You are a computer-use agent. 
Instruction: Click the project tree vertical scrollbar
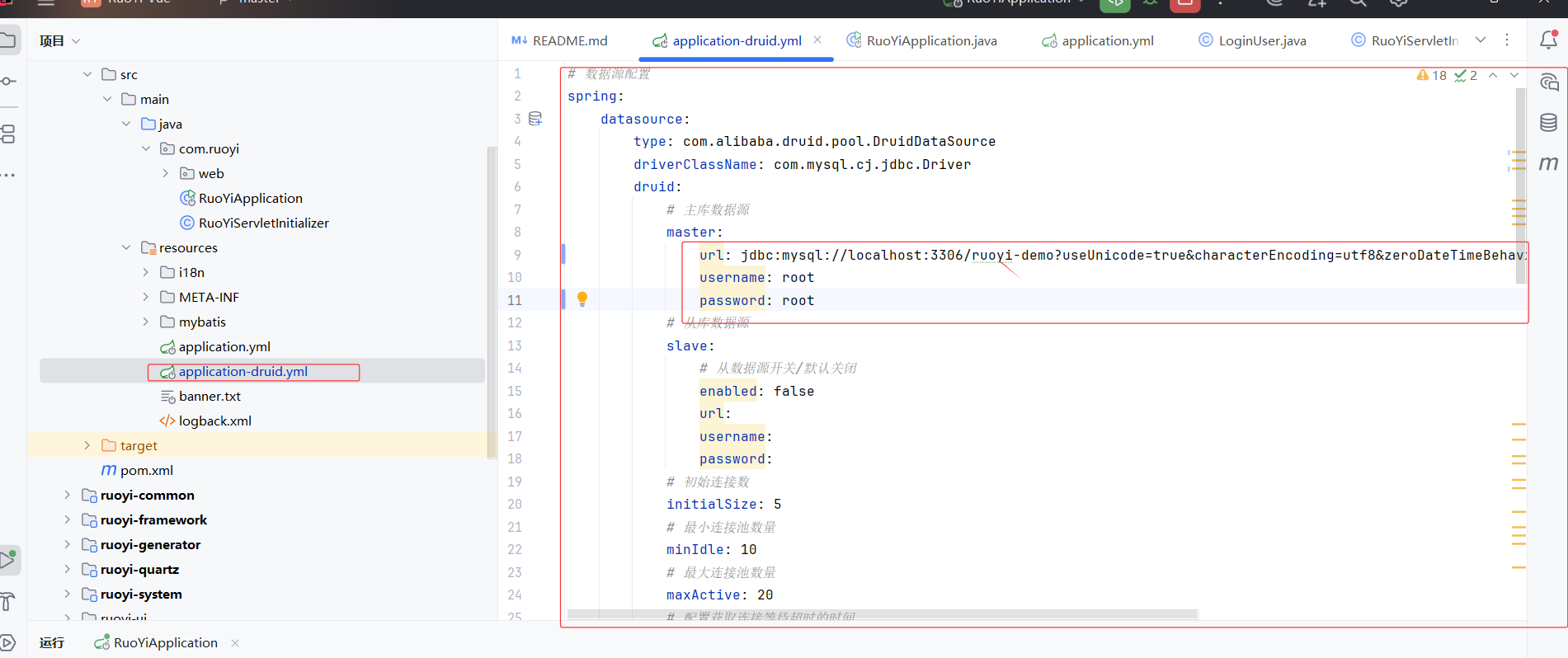point(492,302)
